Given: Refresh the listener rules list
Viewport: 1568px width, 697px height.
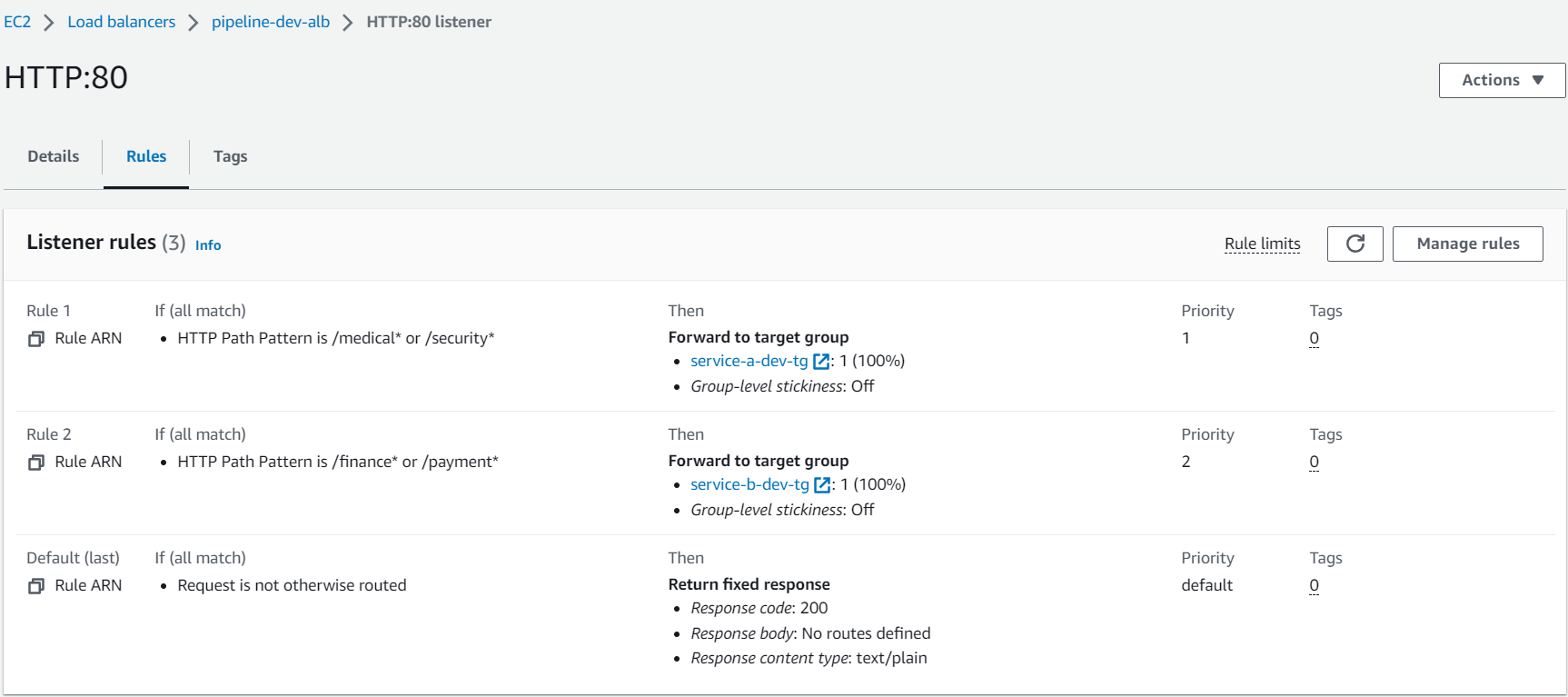Looking at the screenshot, I should (x=1355, y=244).
